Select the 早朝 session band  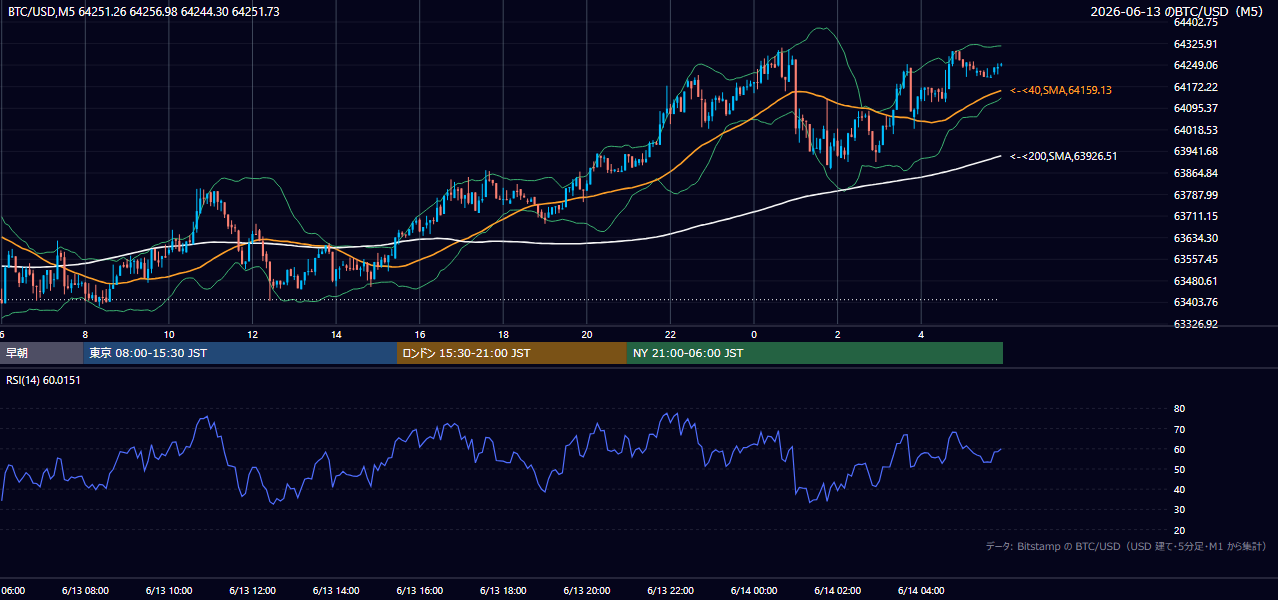tap(41, 353)
